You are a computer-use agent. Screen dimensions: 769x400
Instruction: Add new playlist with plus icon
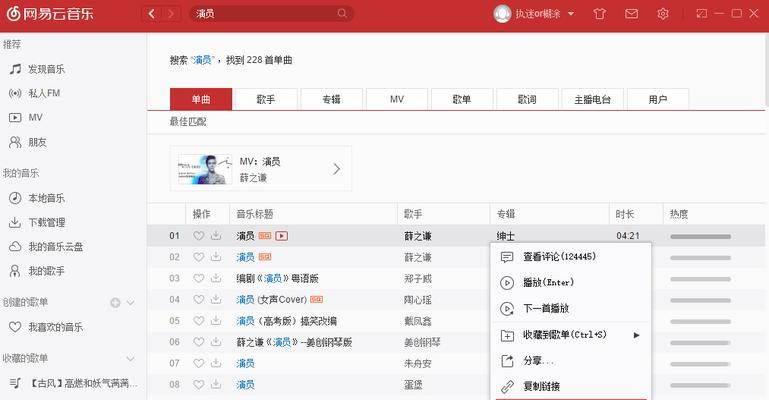click(115, 302)
